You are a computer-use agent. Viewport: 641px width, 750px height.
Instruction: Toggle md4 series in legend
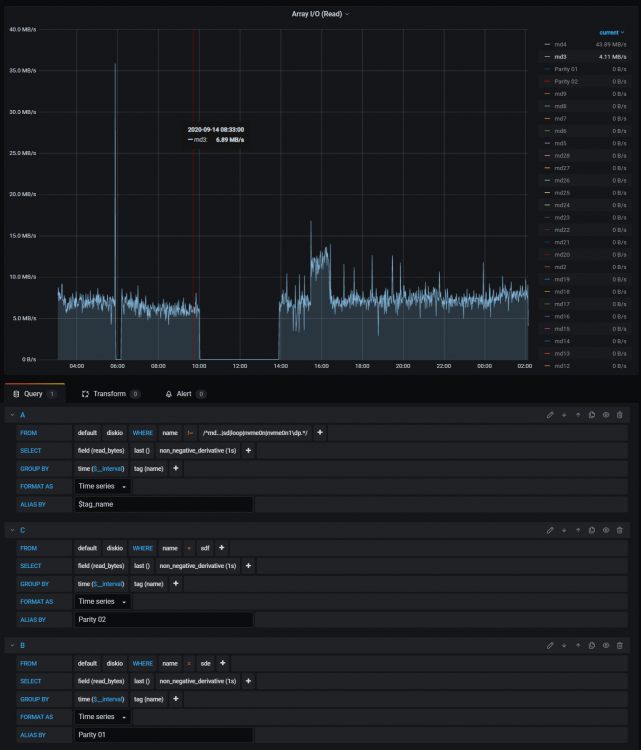pos(560,44)
